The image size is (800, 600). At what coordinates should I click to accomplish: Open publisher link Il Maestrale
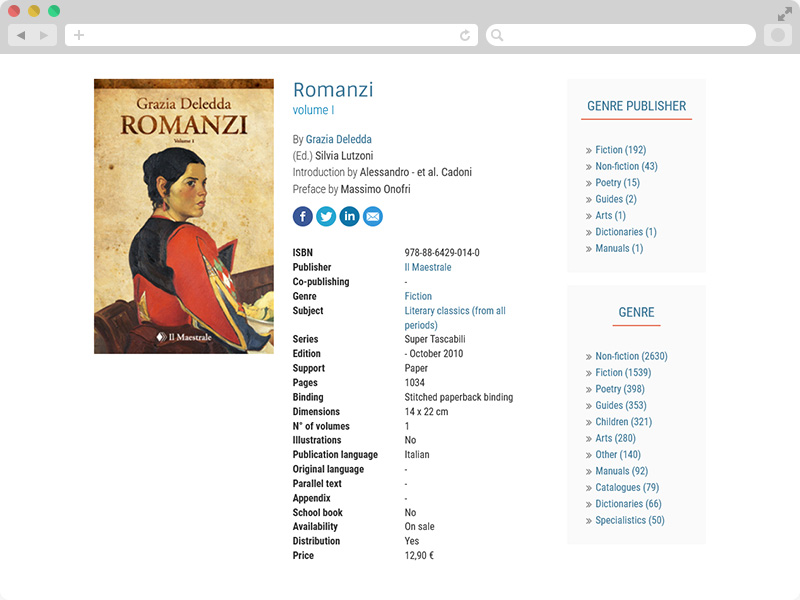point(428,267)
